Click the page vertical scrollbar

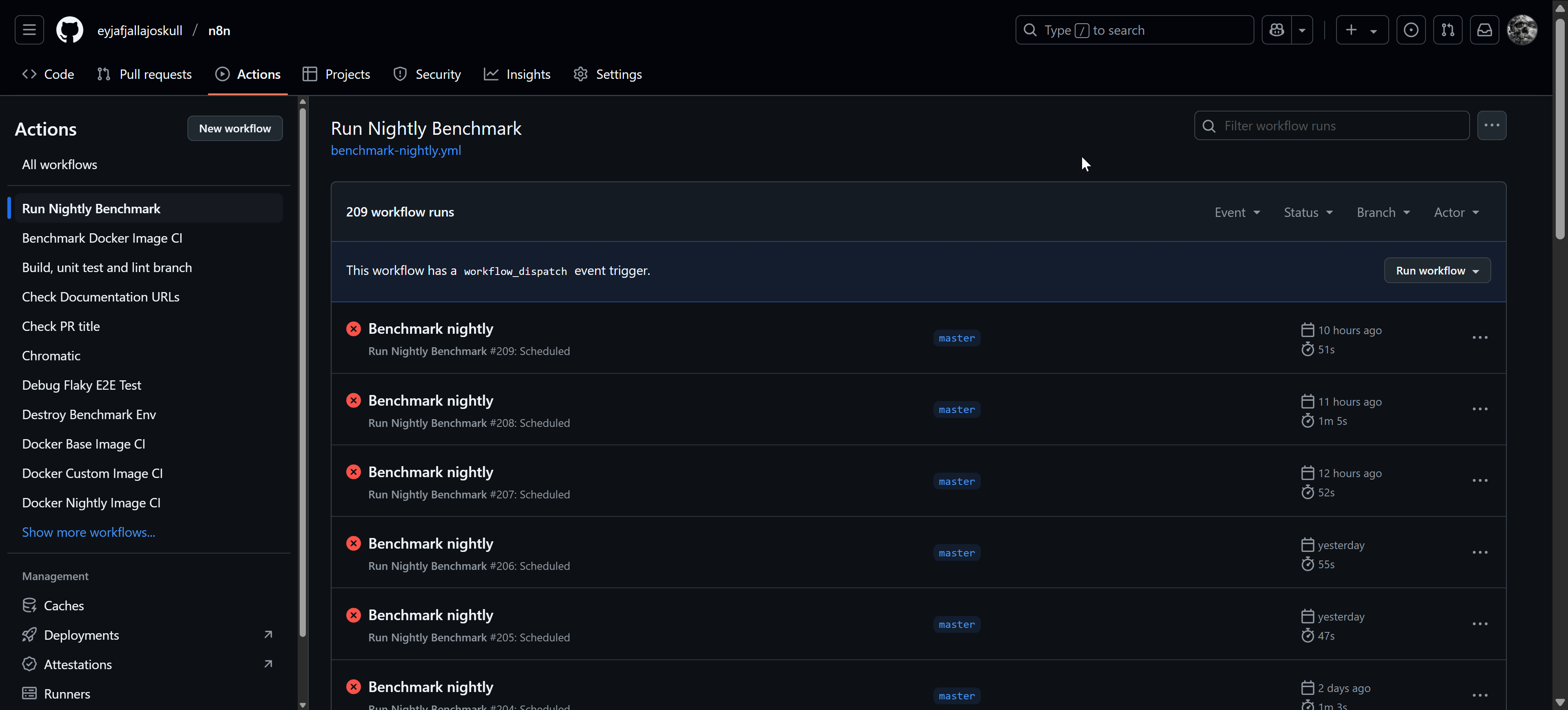(x=1559, y=129)
